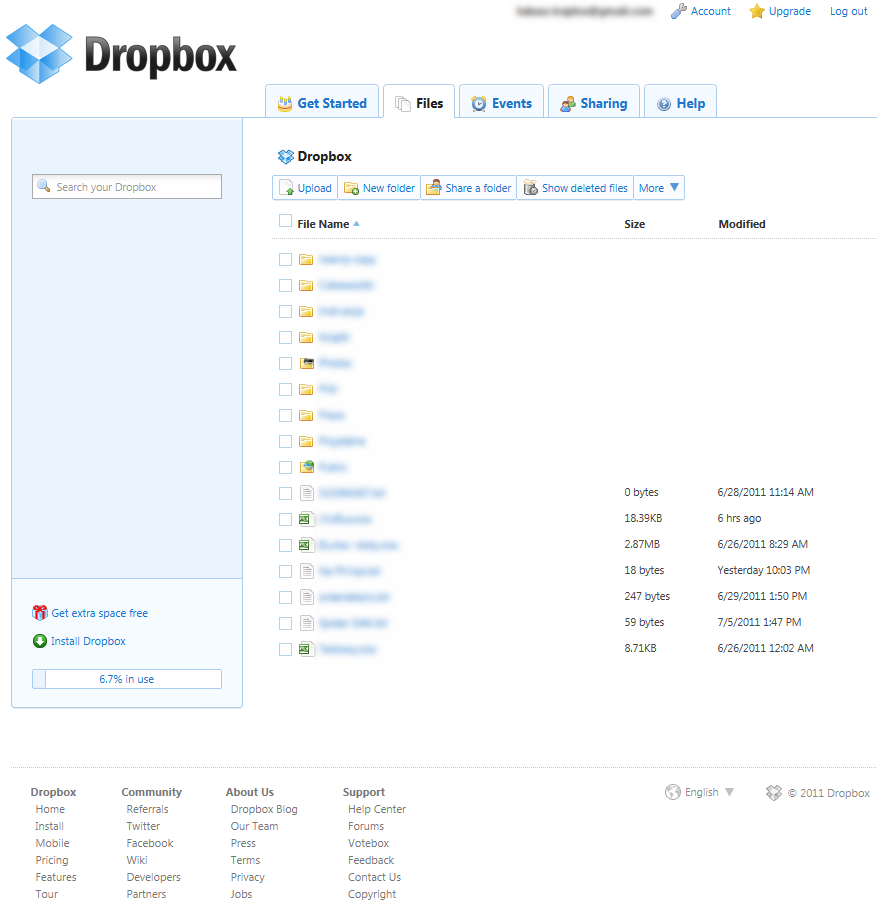Viewport: 890px width, 912px height.
Task: Check the box for the globe folder row
Action: tap(285, 467)
